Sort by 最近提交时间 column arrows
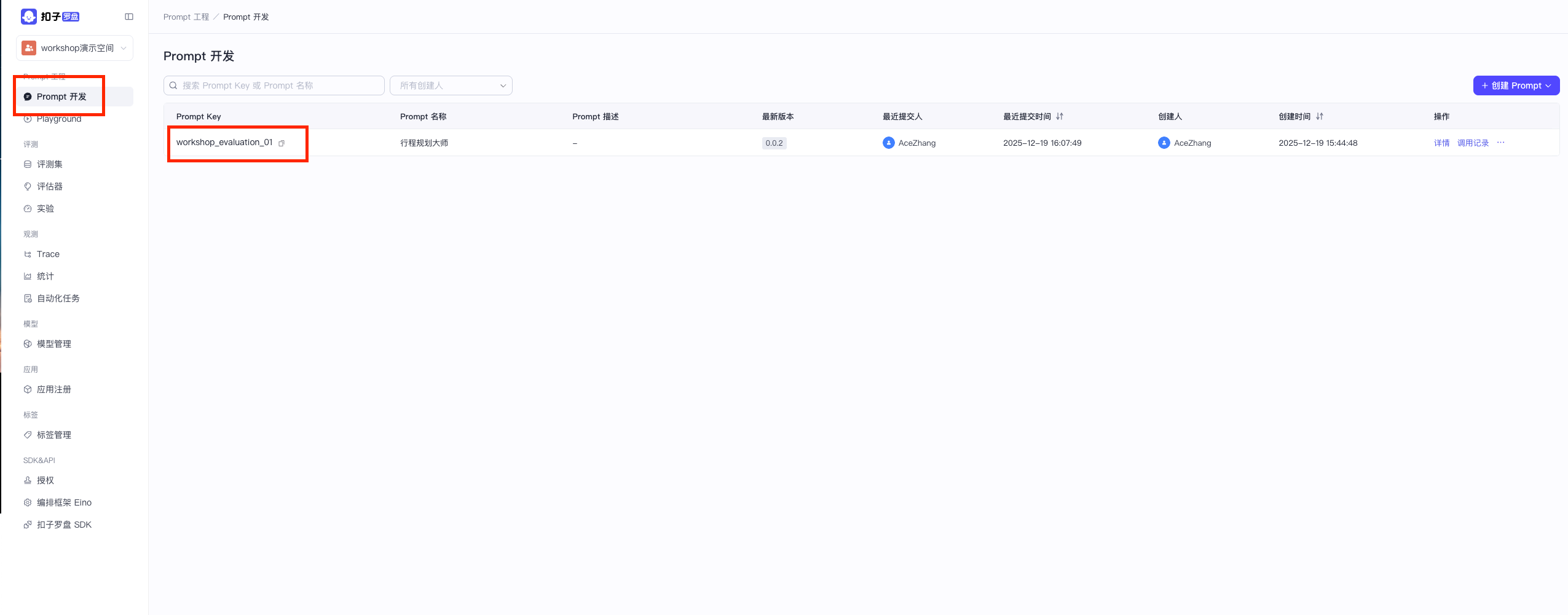Viewport: 1568px width, 615px height. point(1059,116)
